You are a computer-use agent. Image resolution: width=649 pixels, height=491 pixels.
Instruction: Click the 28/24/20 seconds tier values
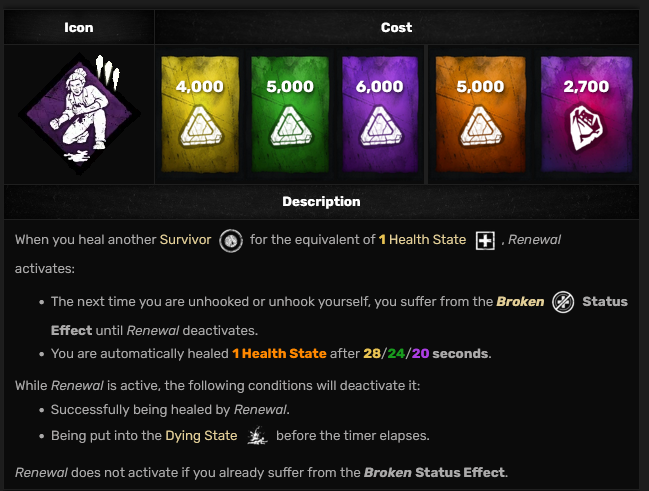point(425,354)
